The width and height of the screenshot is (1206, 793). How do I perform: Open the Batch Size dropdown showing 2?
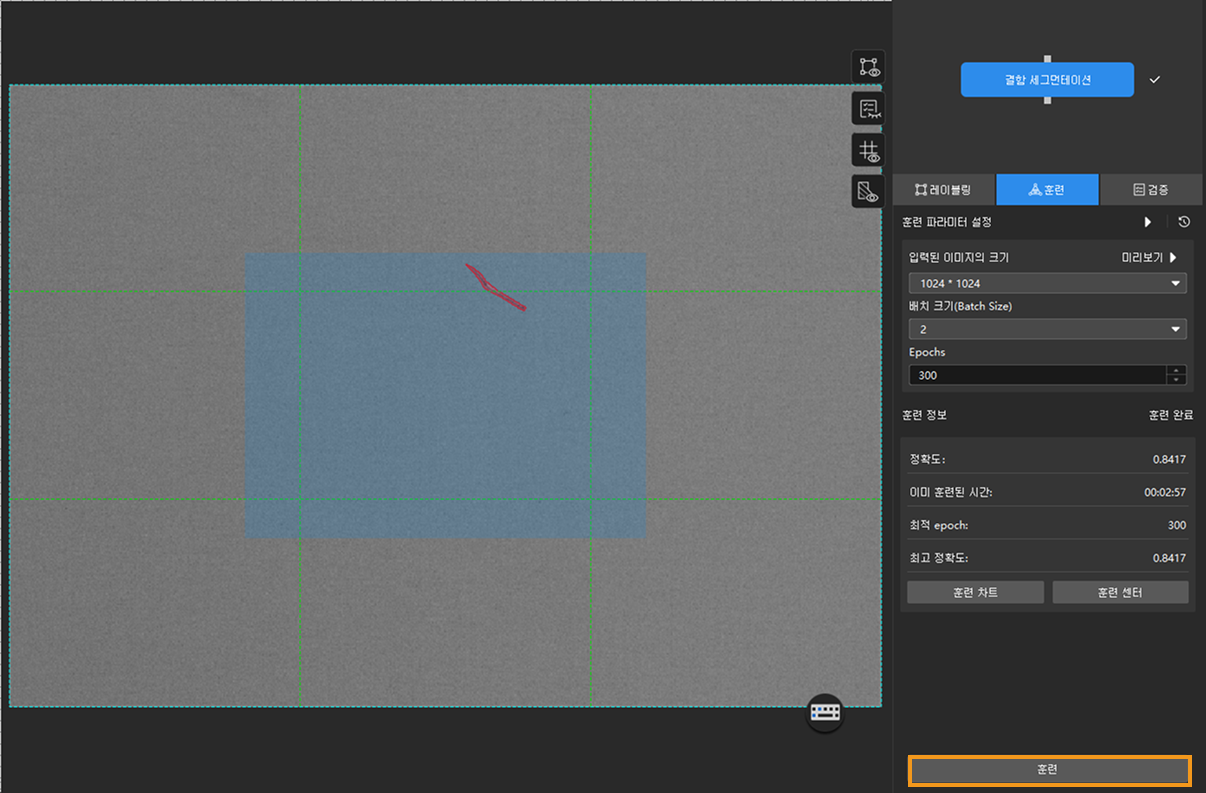1047,329
